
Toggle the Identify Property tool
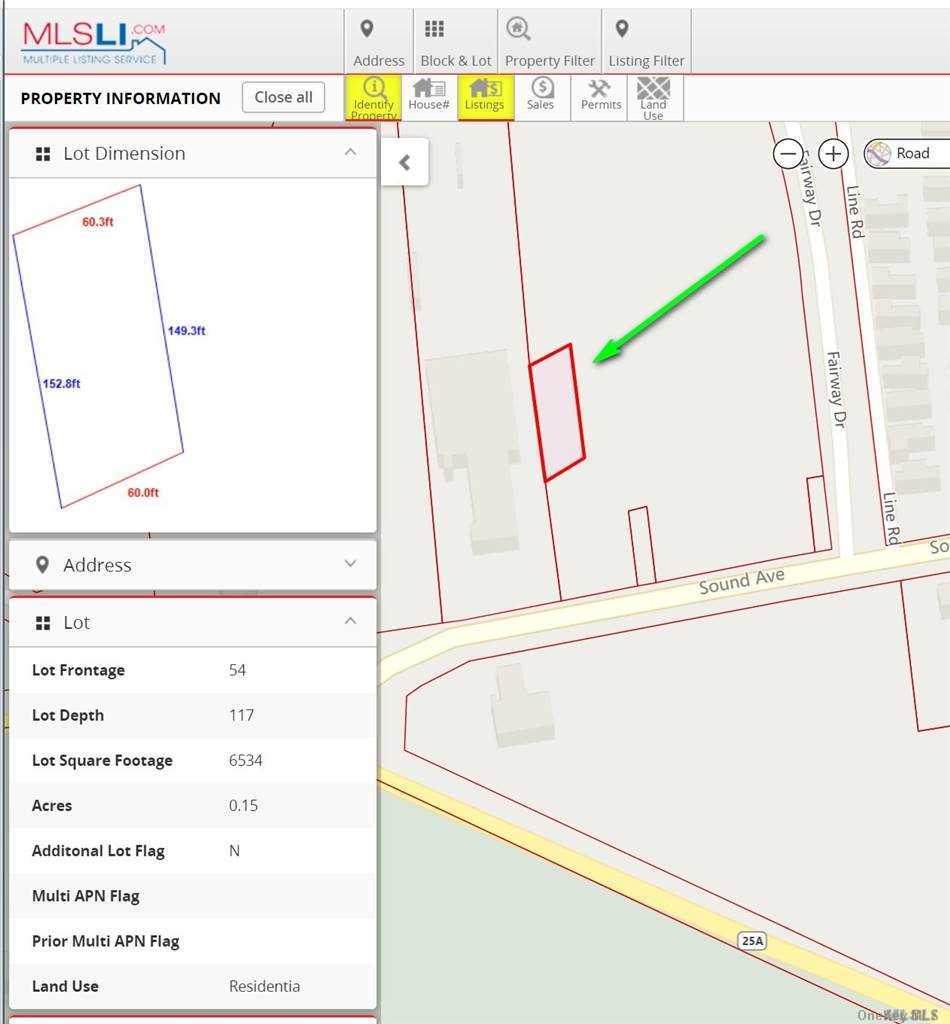373,98
